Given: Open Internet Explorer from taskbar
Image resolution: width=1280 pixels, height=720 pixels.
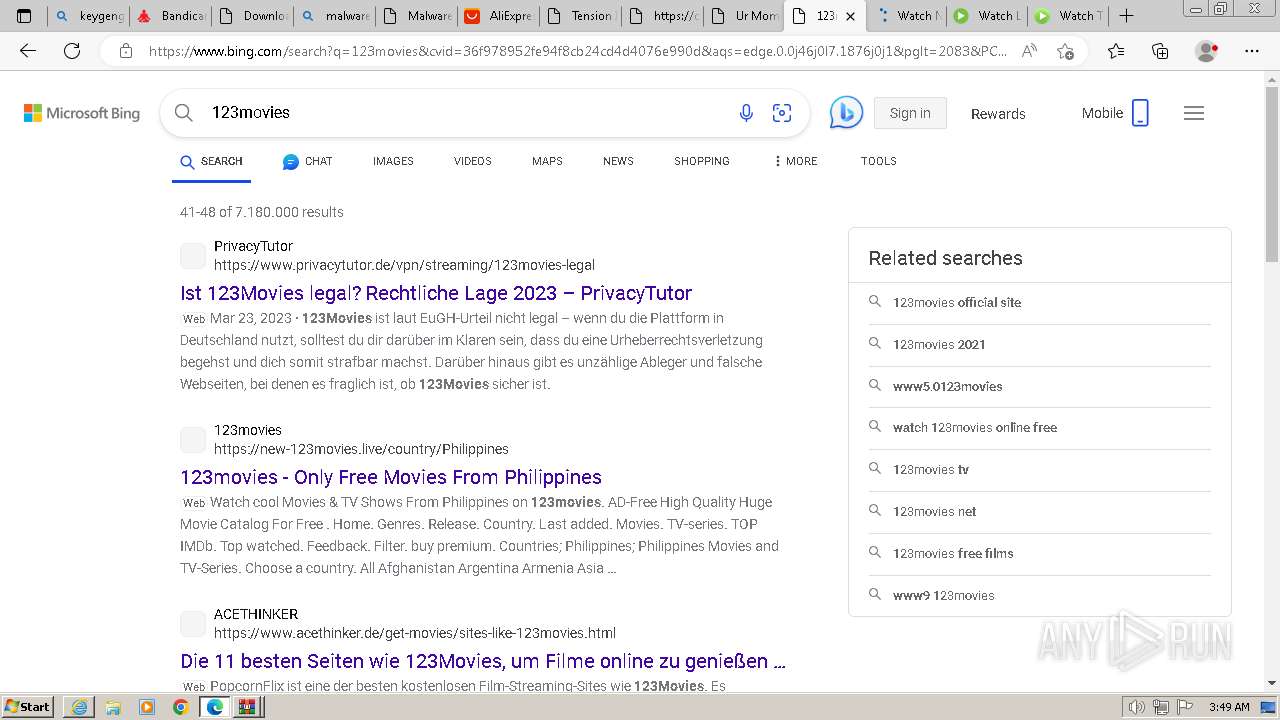Looking at the screenshot, I should 79,707.
